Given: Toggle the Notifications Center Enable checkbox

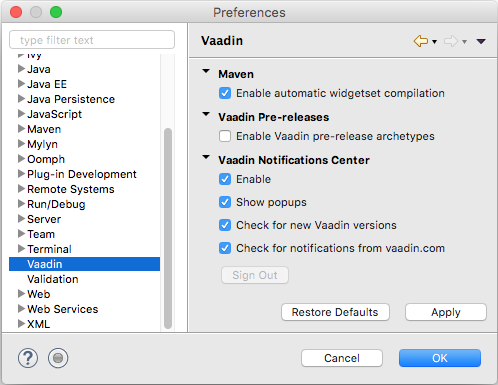Looking at the screenshot, I should coord(225,179).
